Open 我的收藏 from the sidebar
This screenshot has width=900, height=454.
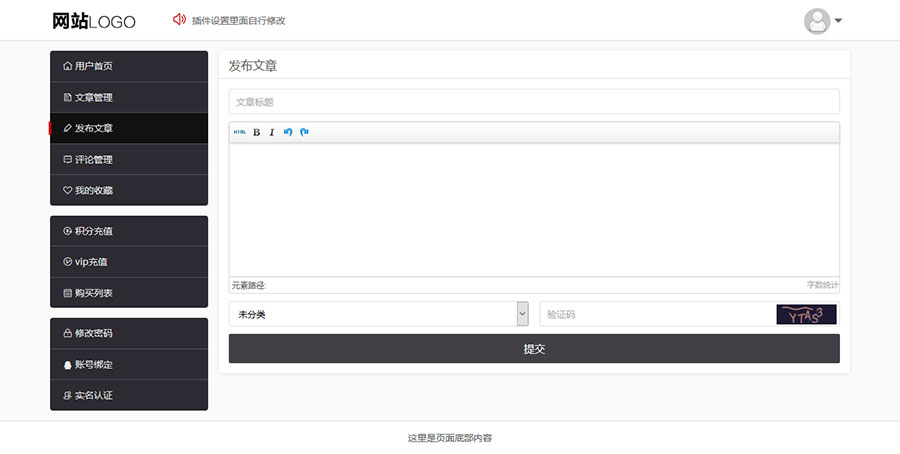coord(128,190)
